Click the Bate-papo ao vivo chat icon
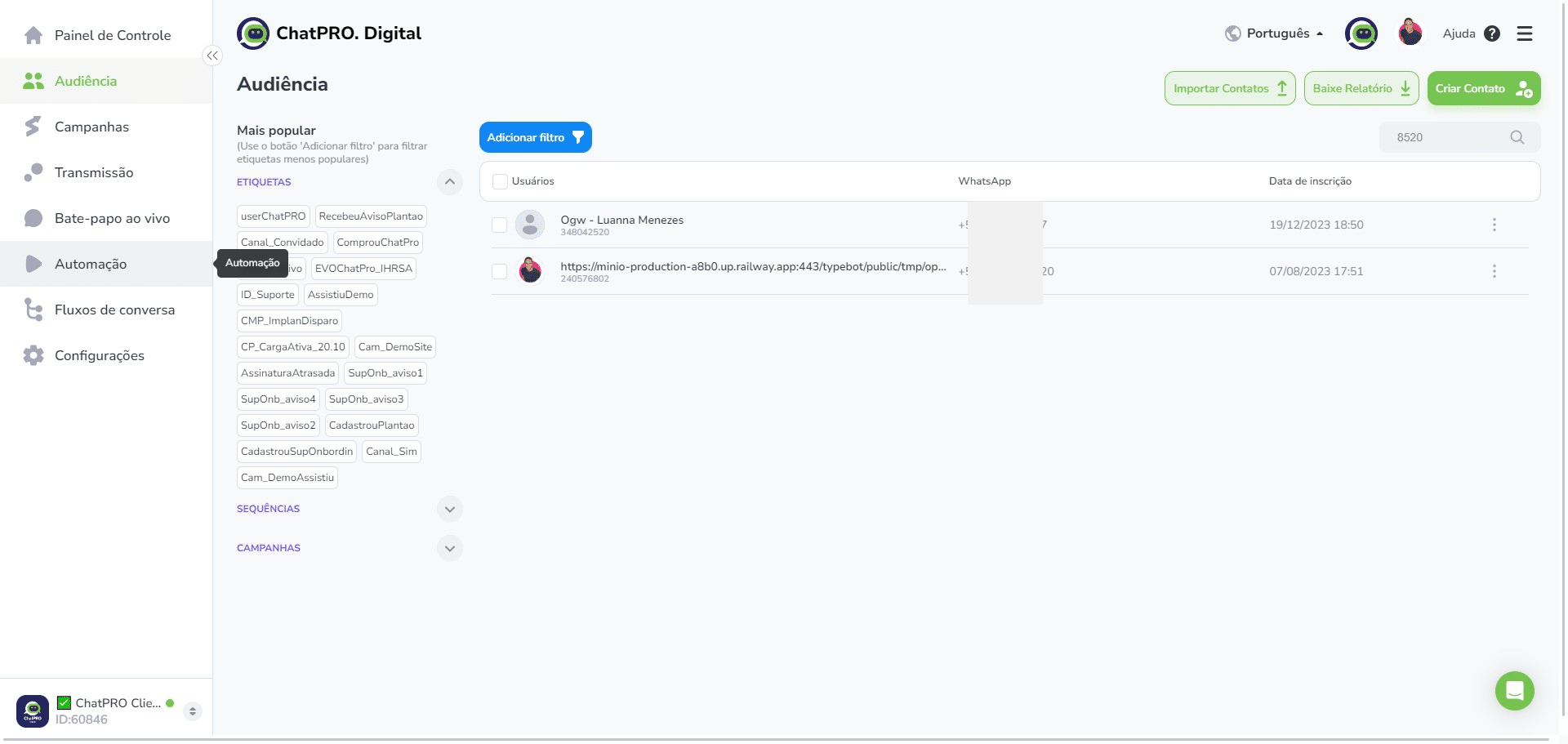This screenshot has height=744, width=1568. (33, 218)
